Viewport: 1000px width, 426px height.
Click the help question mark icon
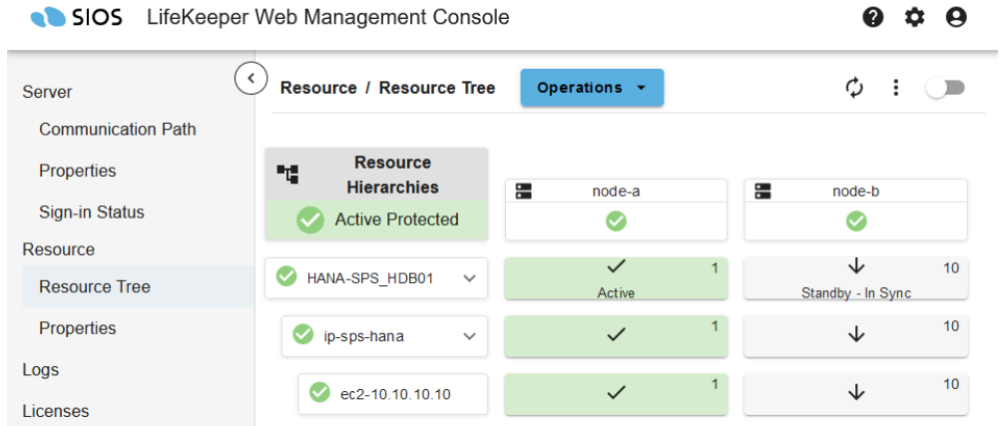(x=873, y=18)
